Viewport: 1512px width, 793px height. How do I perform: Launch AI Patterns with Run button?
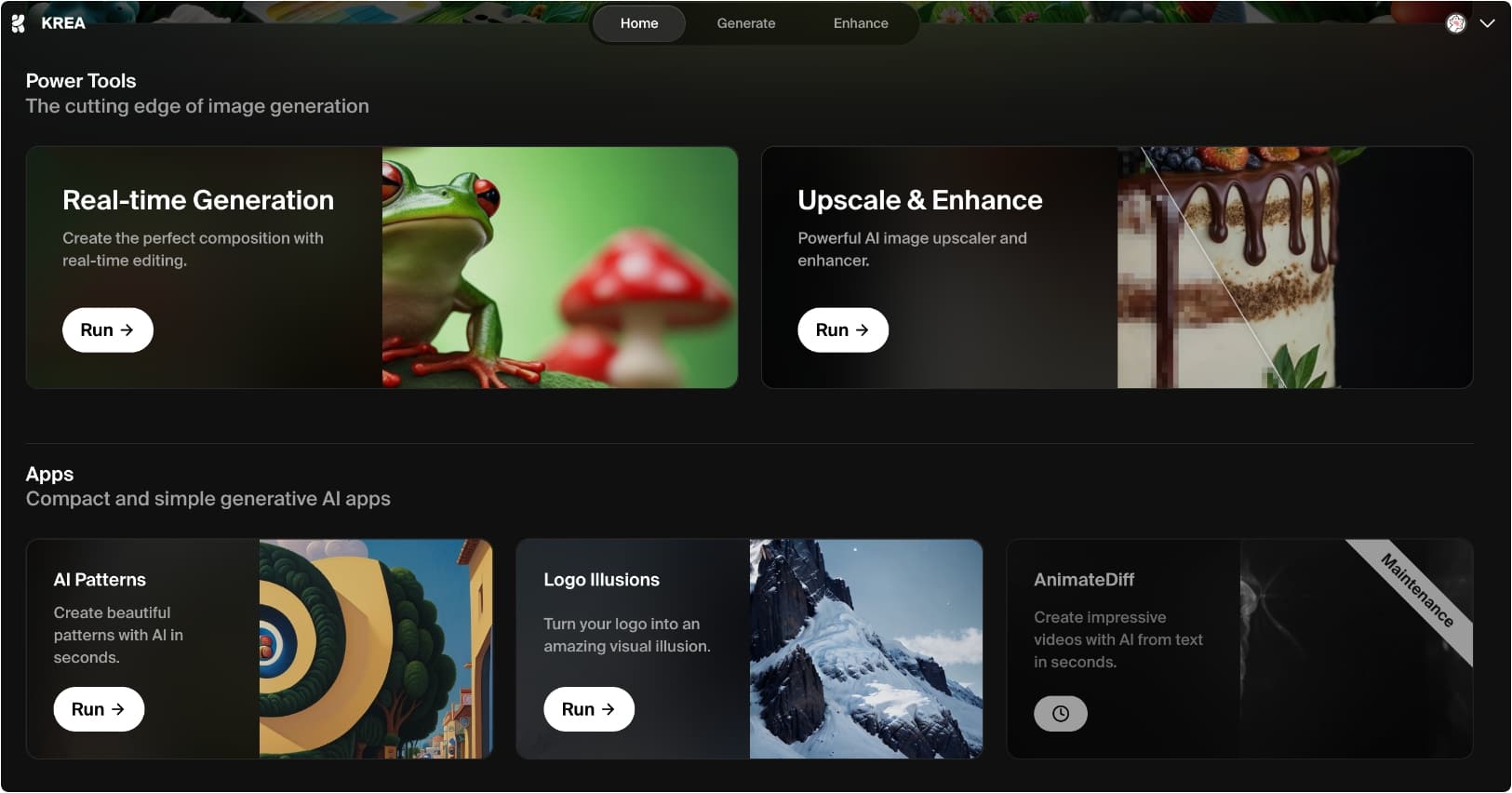pos(99,709)
